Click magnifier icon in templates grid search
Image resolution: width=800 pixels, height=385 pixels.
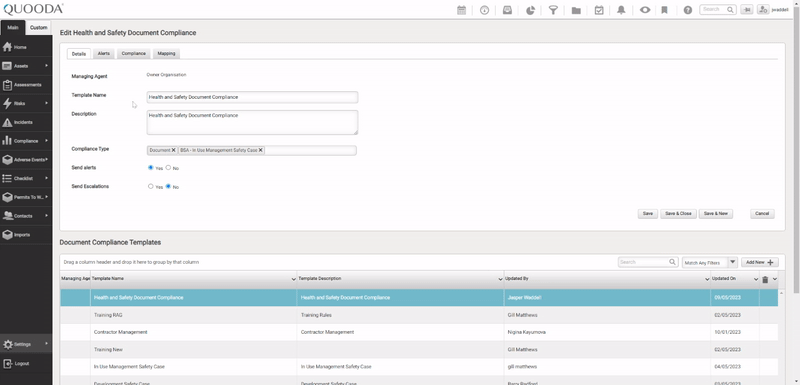[x=672, y=262]
